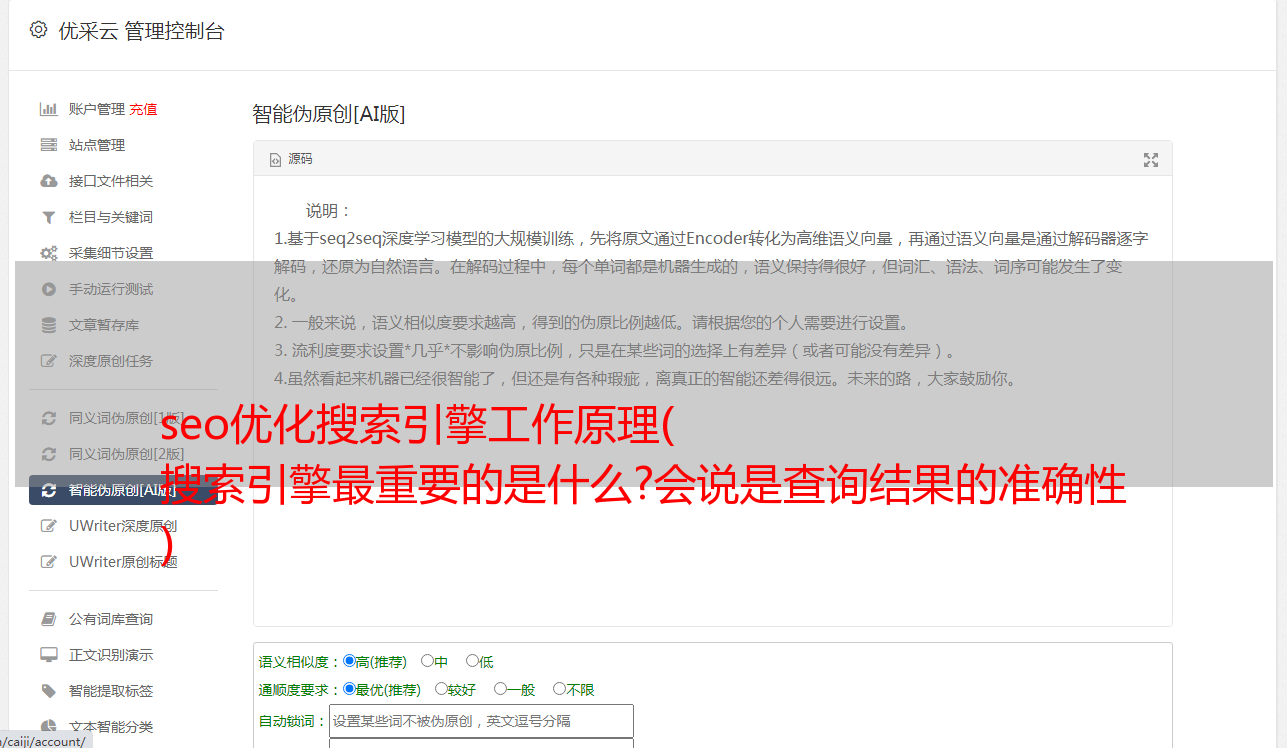Go to 深度原创任务 sidebar entry
This screenshot has height=748, width=1287.
click(111, 361)
